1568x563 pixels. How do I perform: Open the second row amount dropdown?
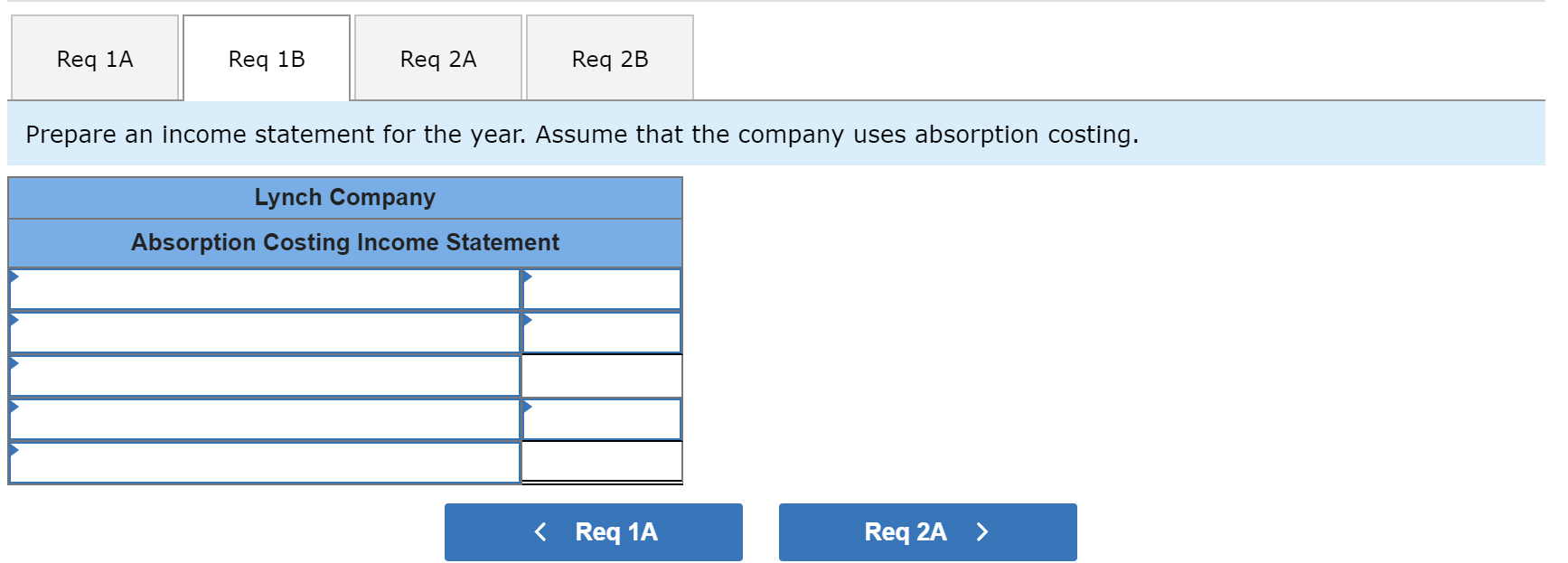(600, 332)
